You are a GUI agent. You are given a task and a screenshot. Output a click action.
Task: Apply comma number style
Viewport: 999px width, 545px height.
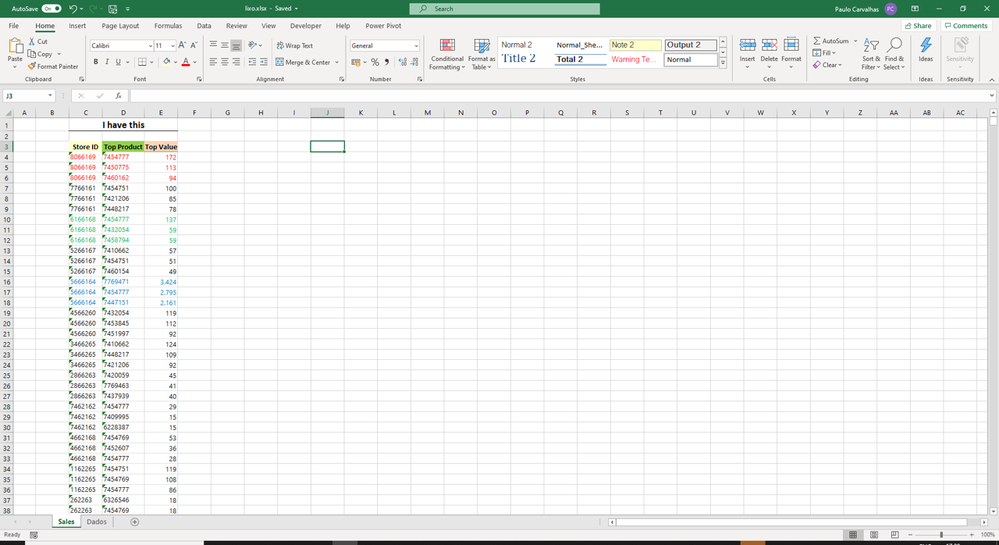[x=387, y=62]
